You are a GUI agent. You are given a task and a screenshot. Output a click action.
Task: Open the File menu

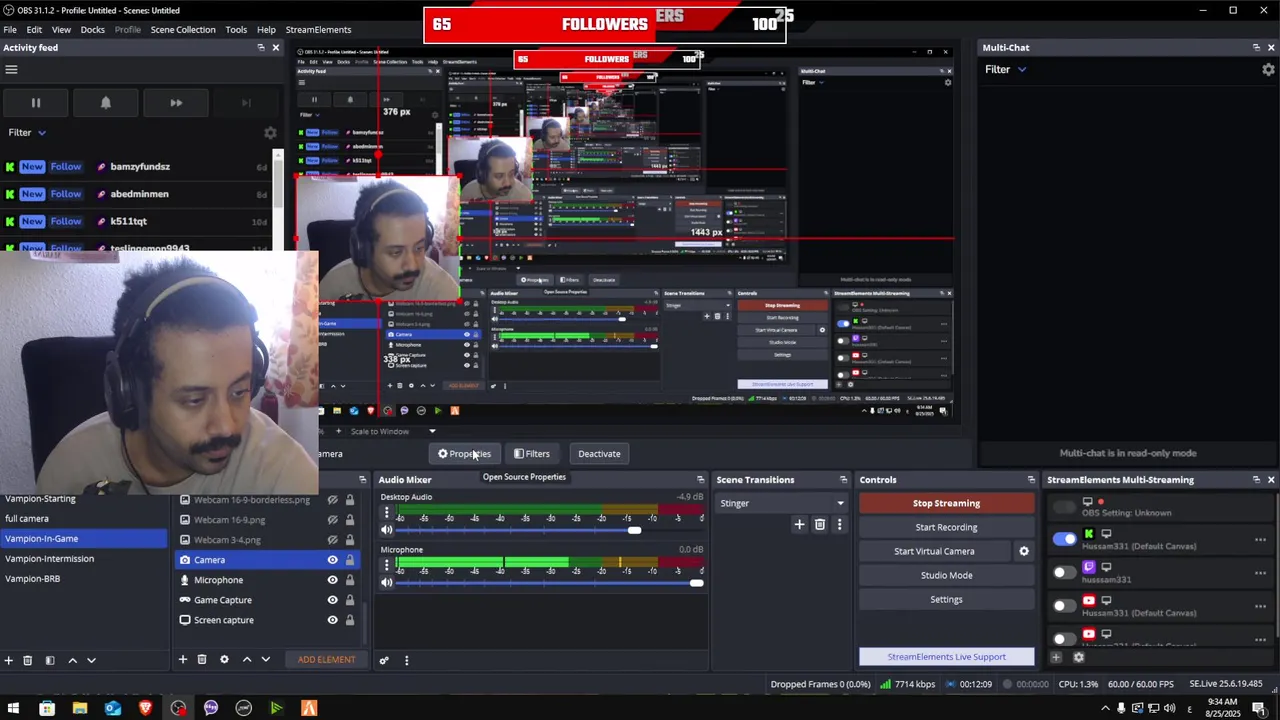(10, 29)
